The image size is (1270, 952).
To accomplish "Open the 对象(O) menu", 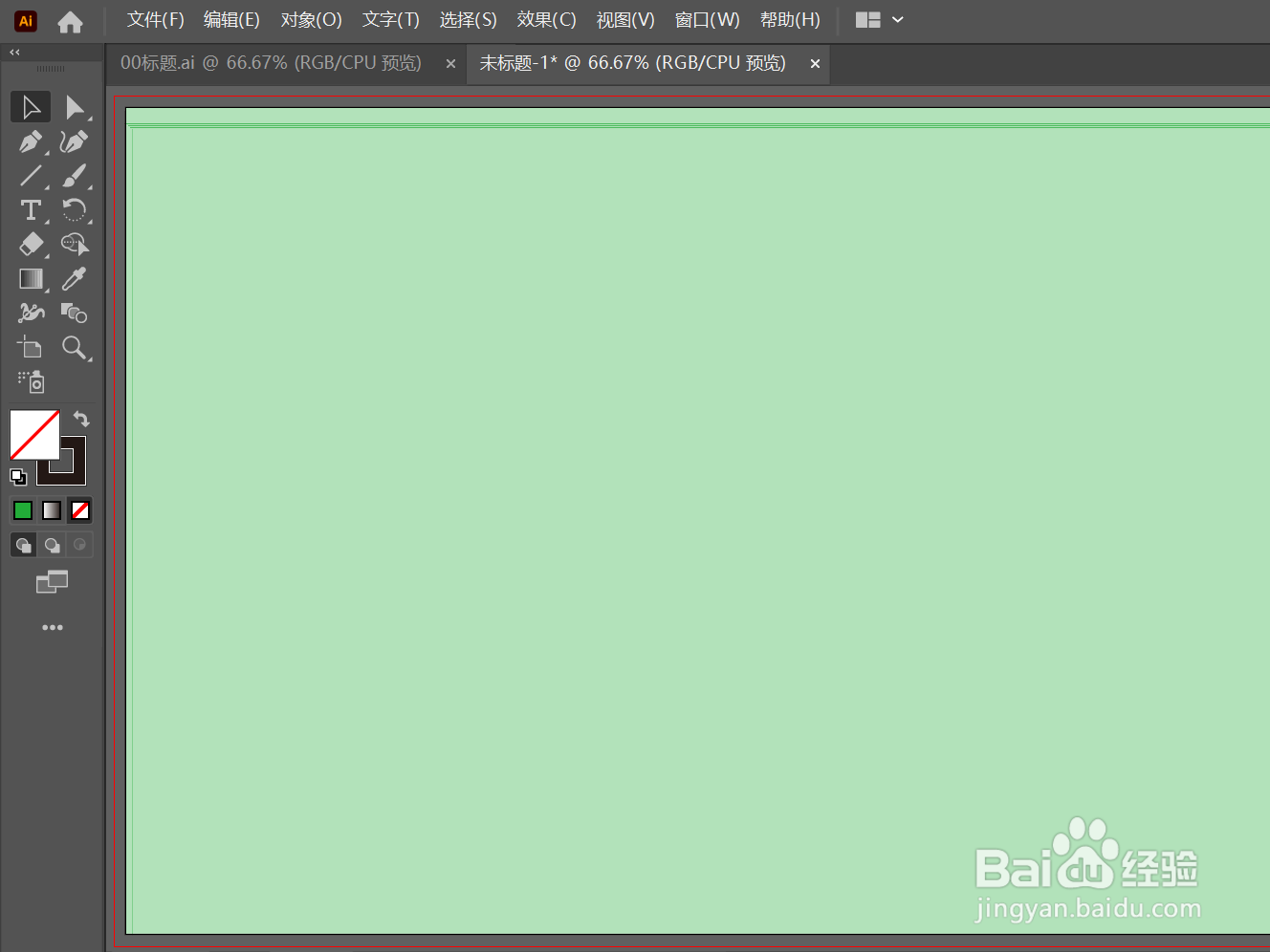I will pyautogui.click(x=312, y=20).
